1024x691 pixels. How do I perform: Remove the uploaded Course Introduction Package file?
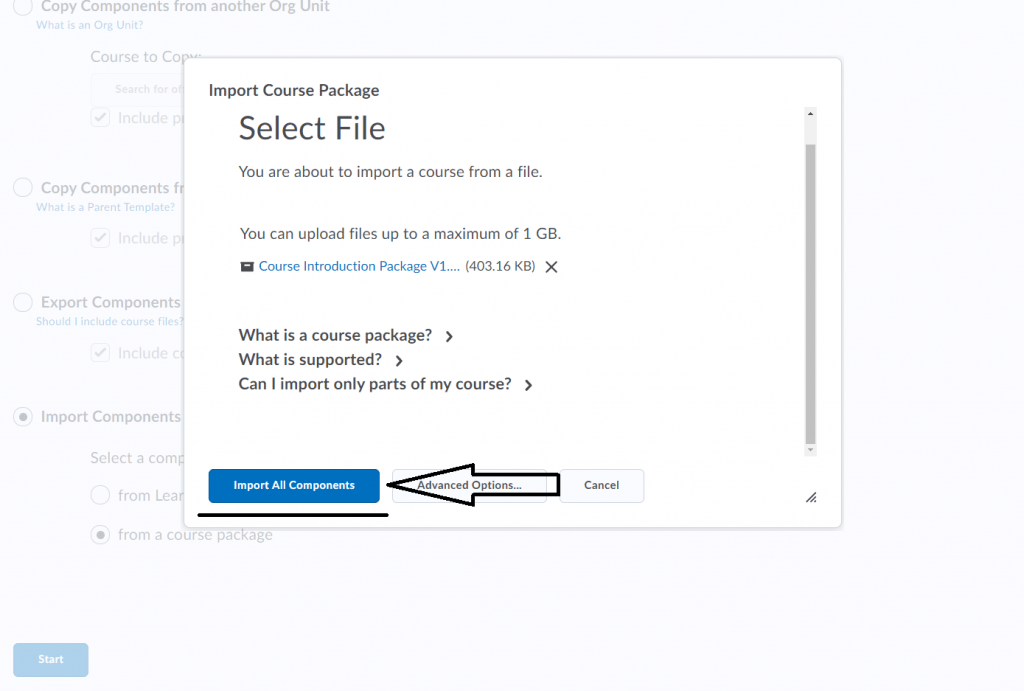[x=551, y=267]
